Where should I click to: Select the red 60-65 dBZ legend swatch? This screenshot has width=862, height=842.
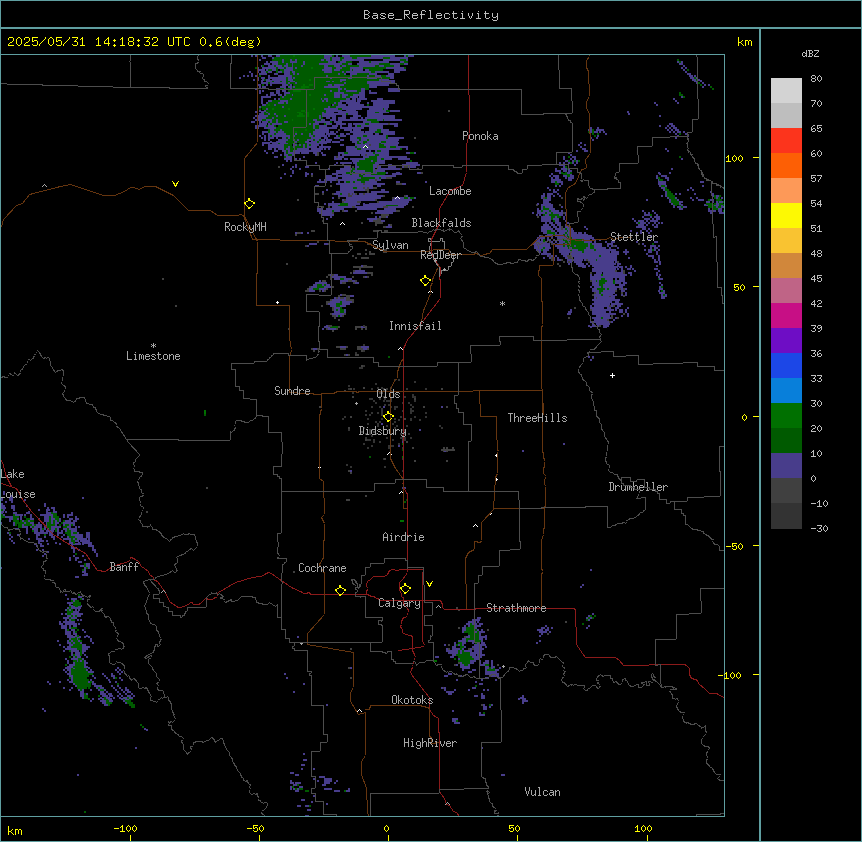[x=786, y=141]
